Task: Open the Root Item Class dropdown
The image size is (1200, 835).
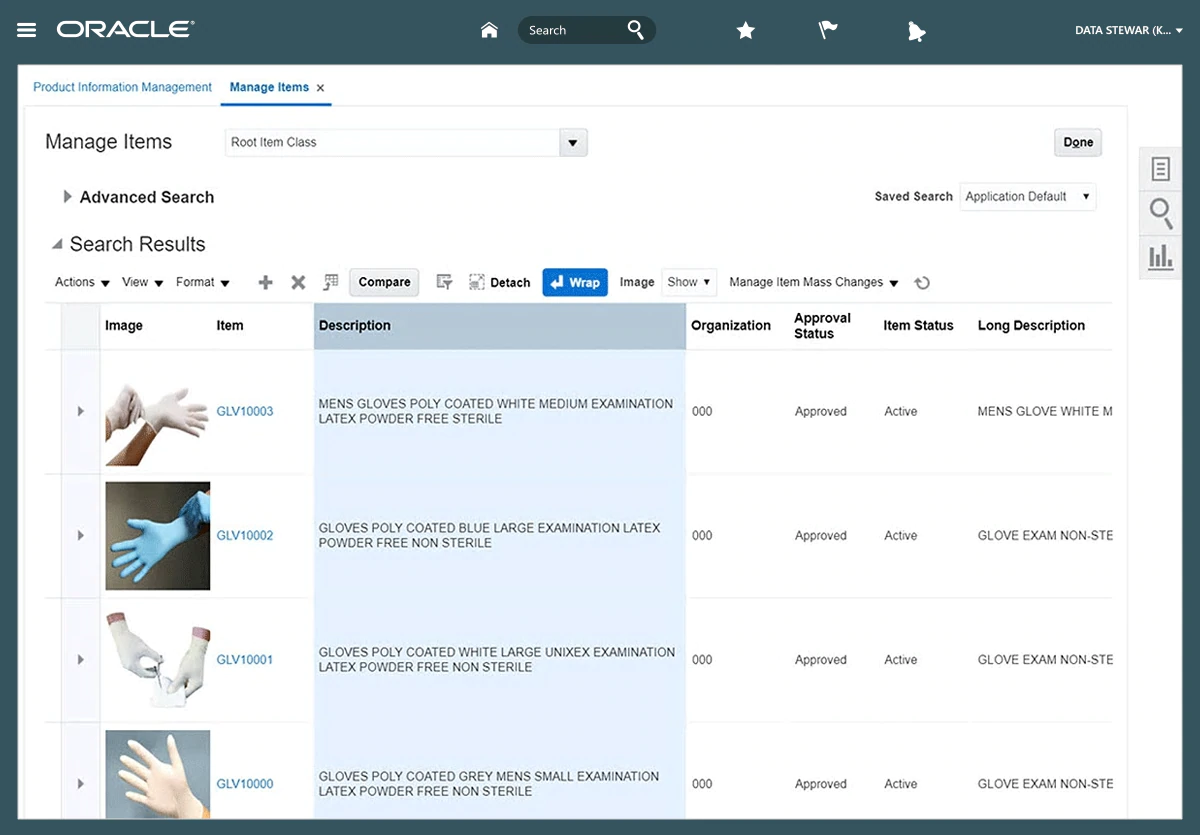Action: point(572,143)
